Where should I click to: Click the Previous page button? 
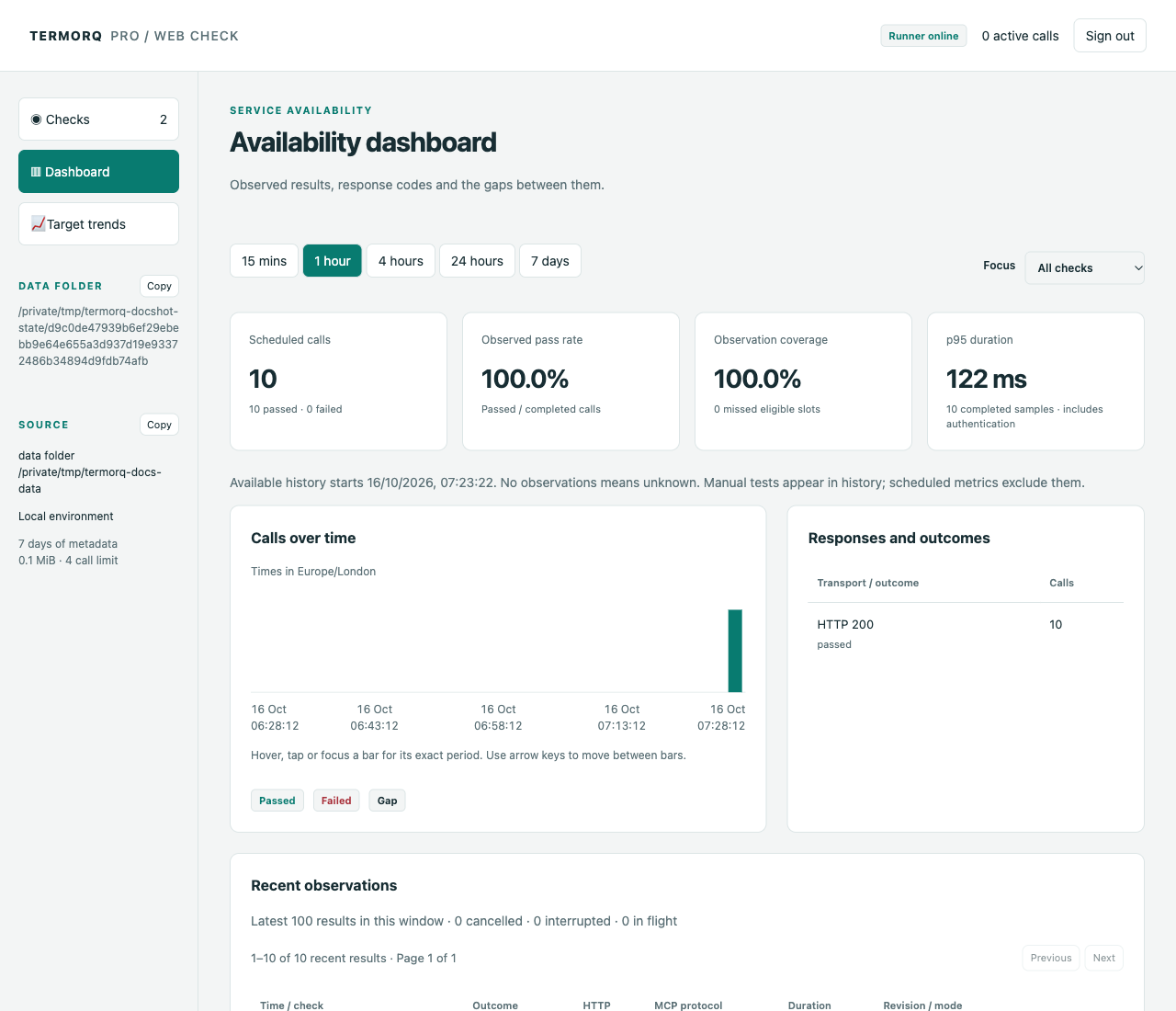click(1051, 958)
